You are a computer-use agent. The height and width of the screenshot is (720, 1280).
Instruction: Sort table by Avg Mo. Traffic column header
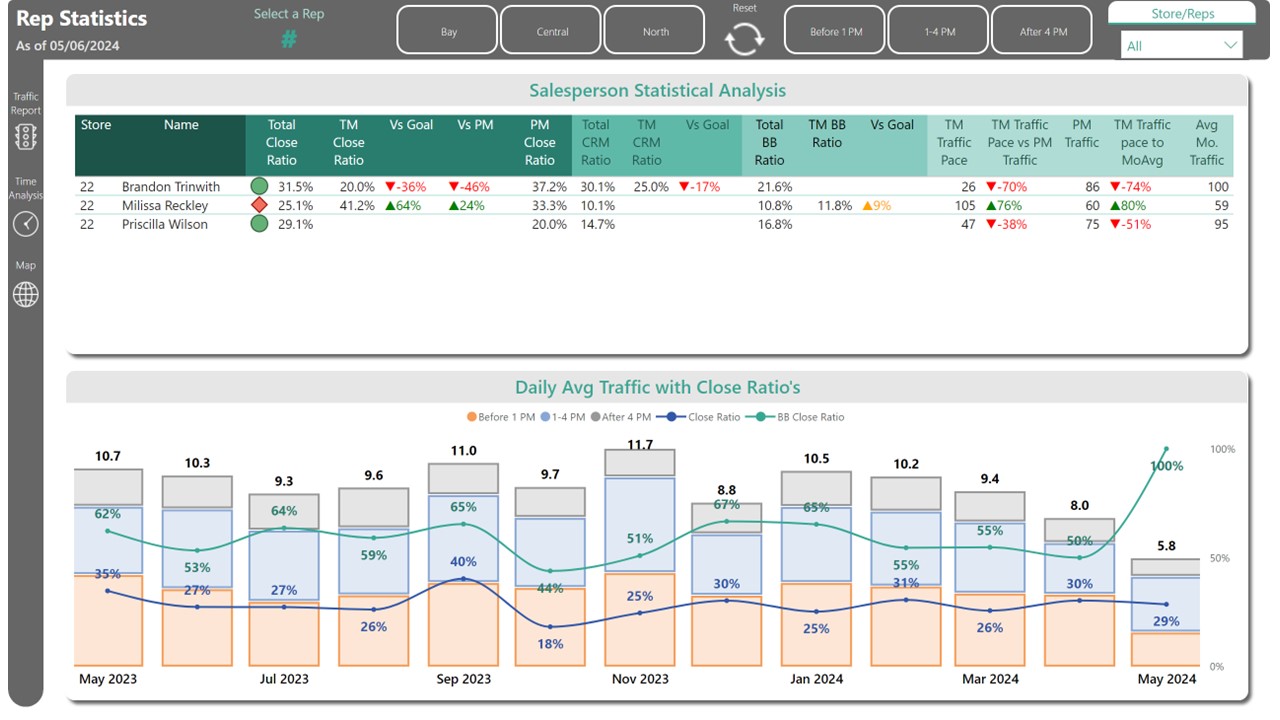[x=1207, y=142]
